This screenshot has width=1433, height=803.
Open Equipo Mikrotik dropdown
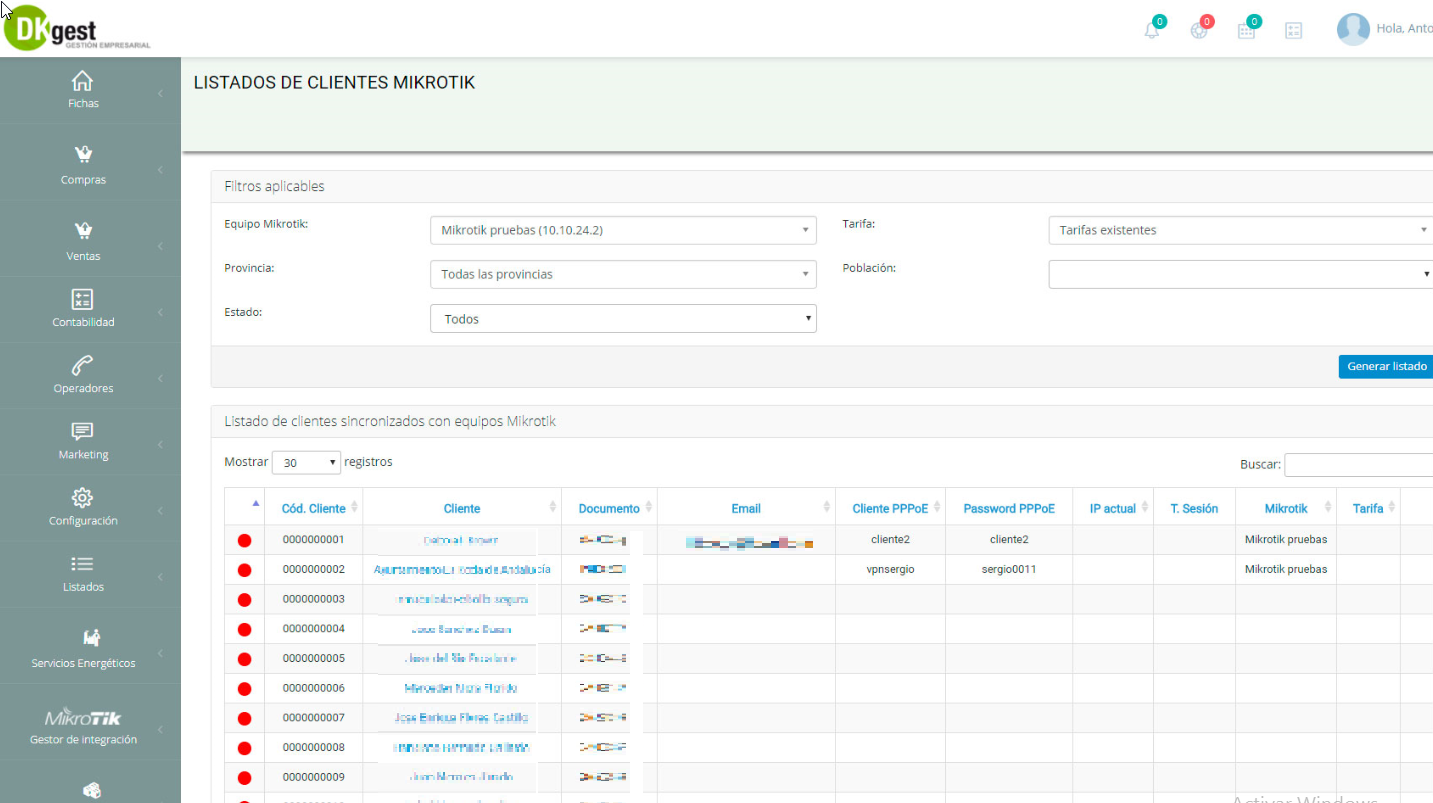click(623, 230)
